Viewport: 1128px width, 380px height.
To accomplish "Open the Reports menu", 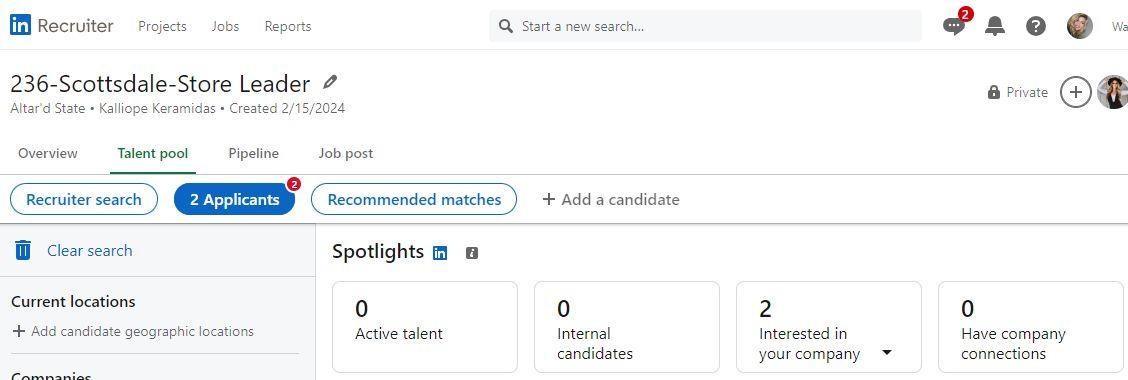I will tap(288, 27).
